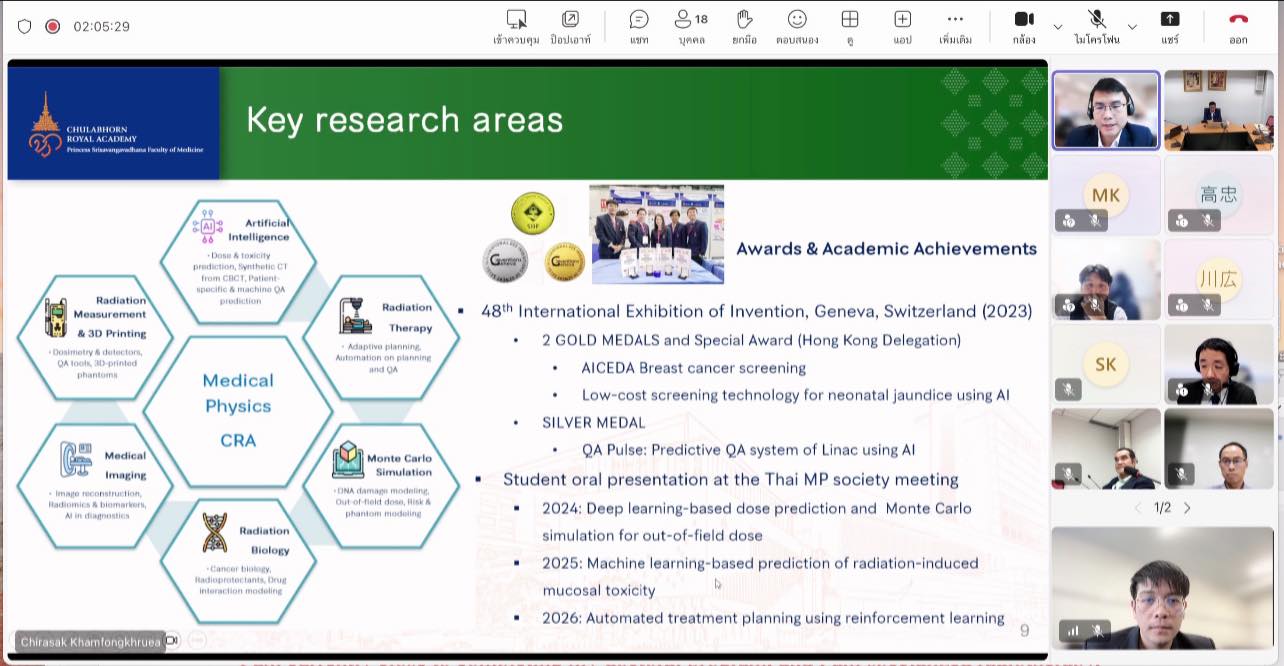Show the participants list with 18 people

click(691, 26)
